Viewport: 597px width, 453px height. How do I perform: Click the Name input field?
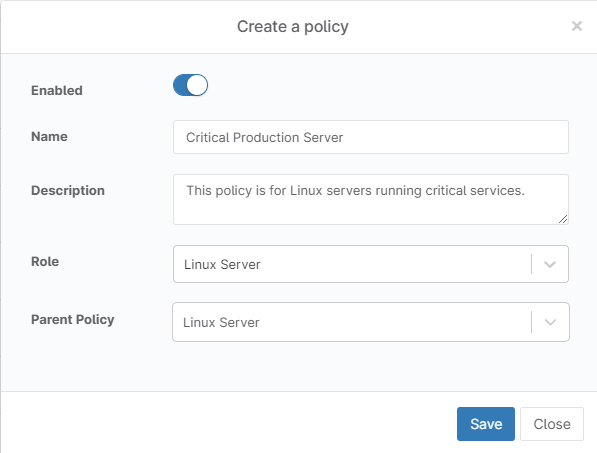(371, 137)
